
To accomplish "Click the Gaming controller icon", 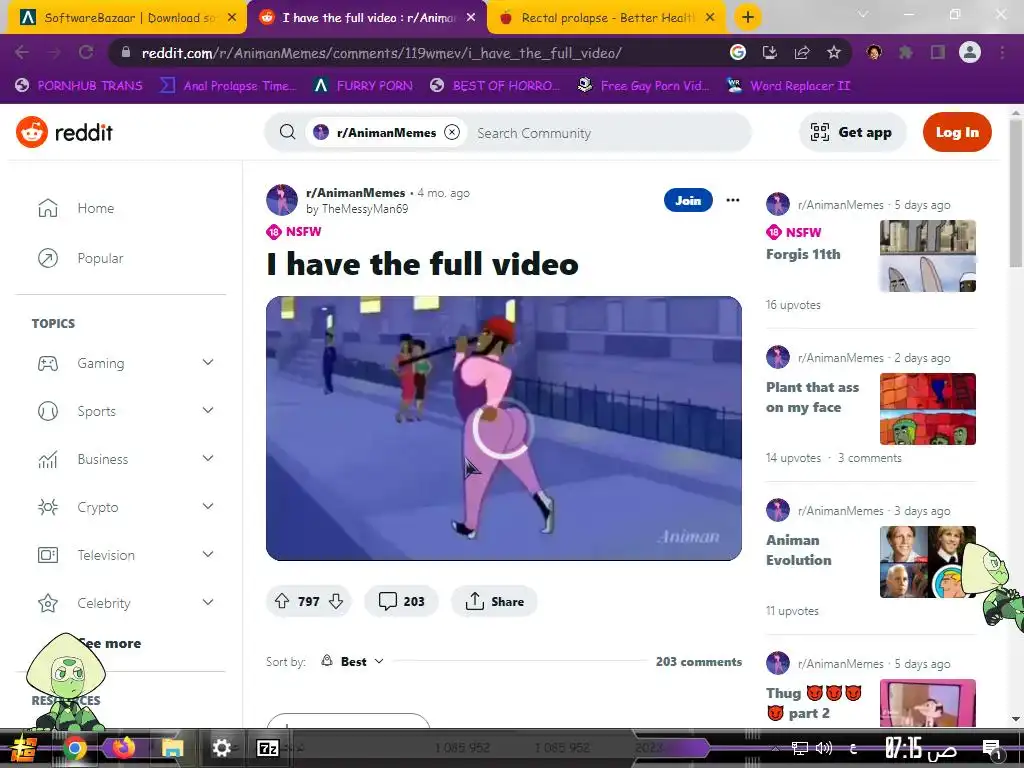I will (48, 363).
